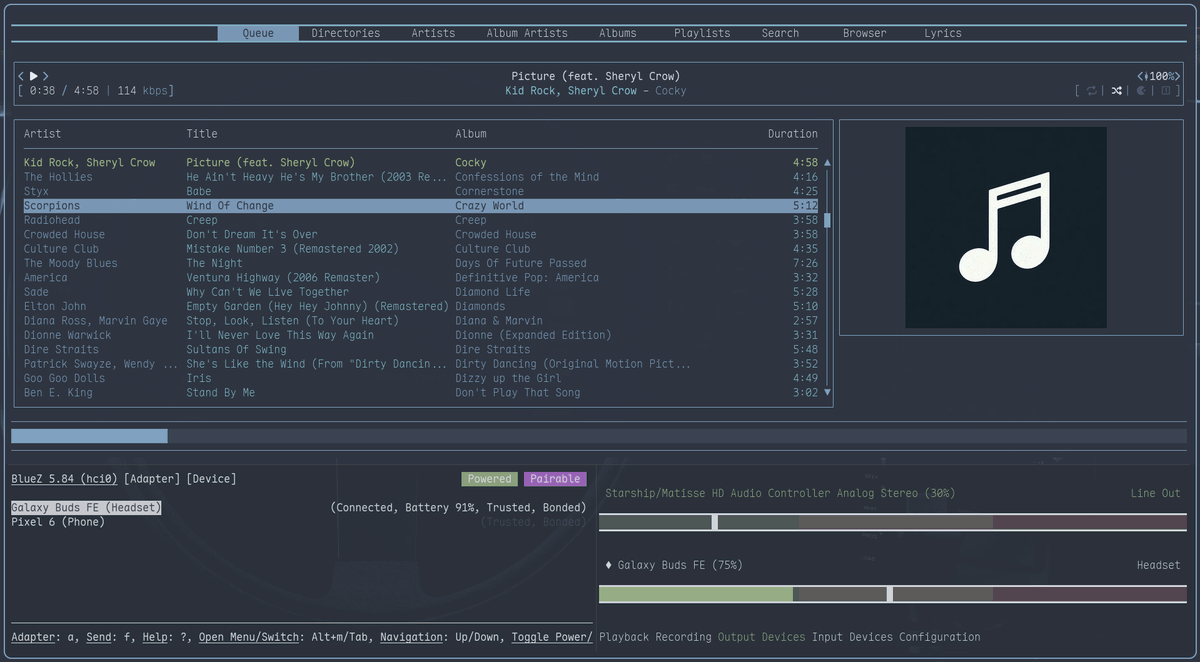Click the next track arrow
The width and height of the screenshot is (1200, 662).
(x=45, y=76)
